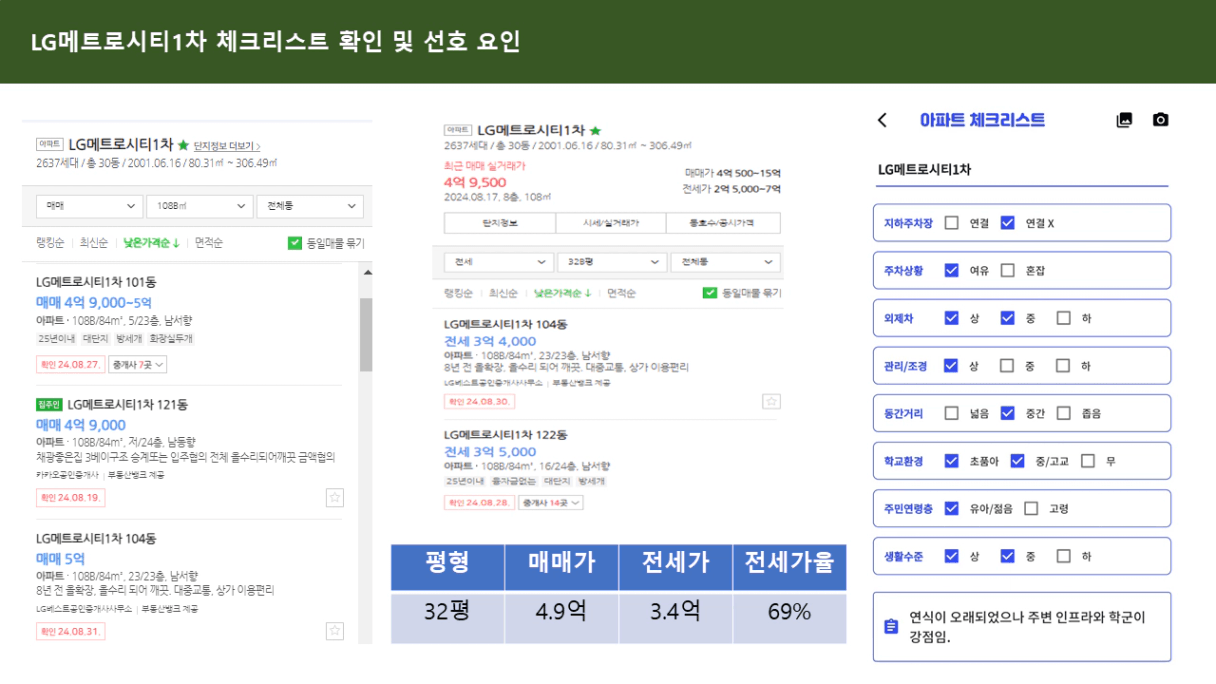Click the green favorite star in the left panel title

[x=183, y=145]
